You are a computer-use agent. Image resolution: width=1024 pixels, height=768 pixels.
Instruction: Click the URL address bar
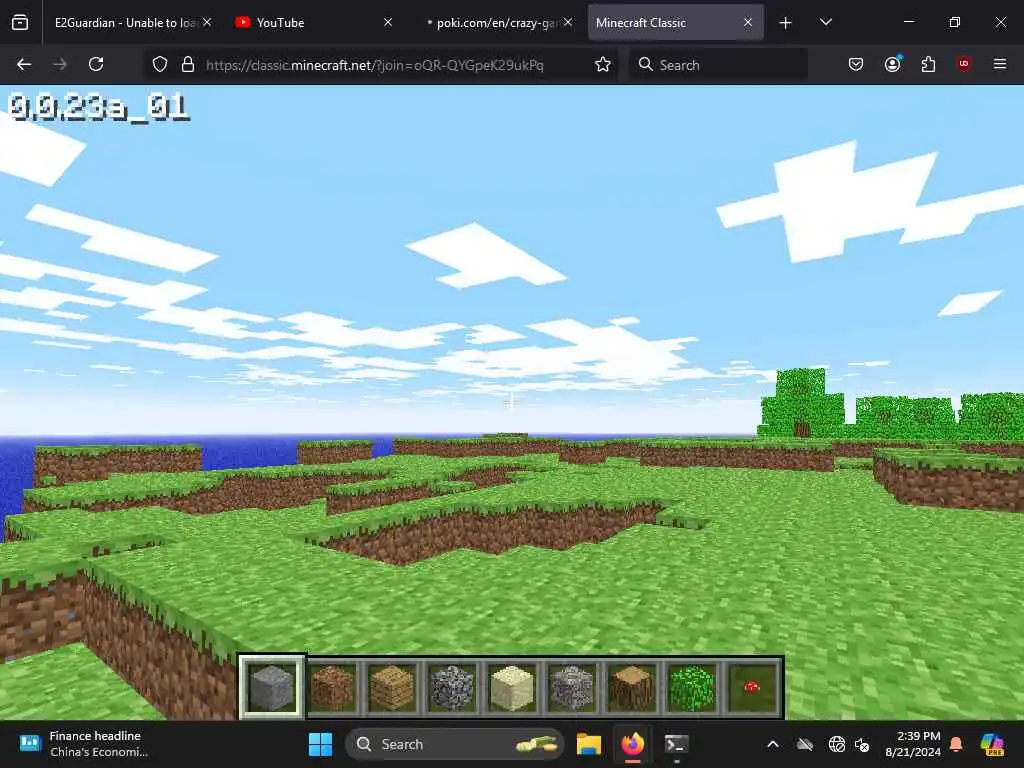tap(375, 65)
